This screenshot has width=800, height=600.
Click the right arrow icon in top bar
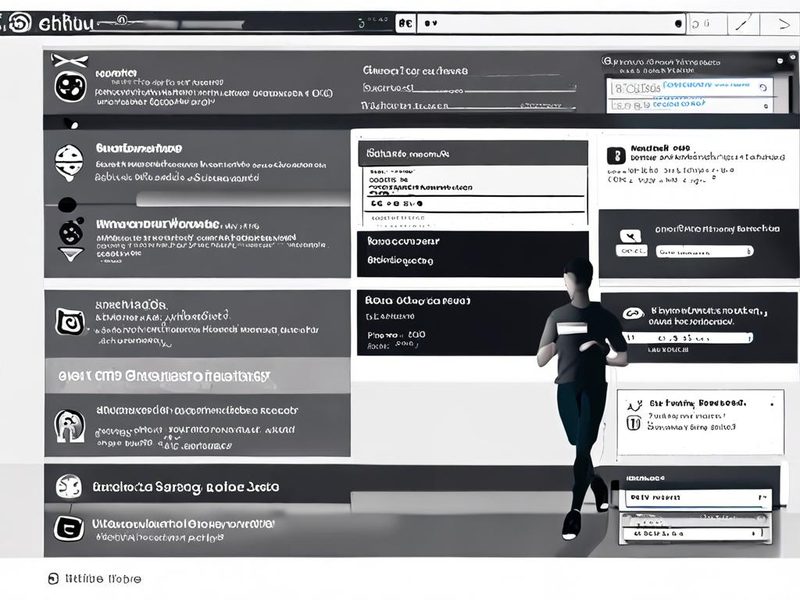pos(783,24)
